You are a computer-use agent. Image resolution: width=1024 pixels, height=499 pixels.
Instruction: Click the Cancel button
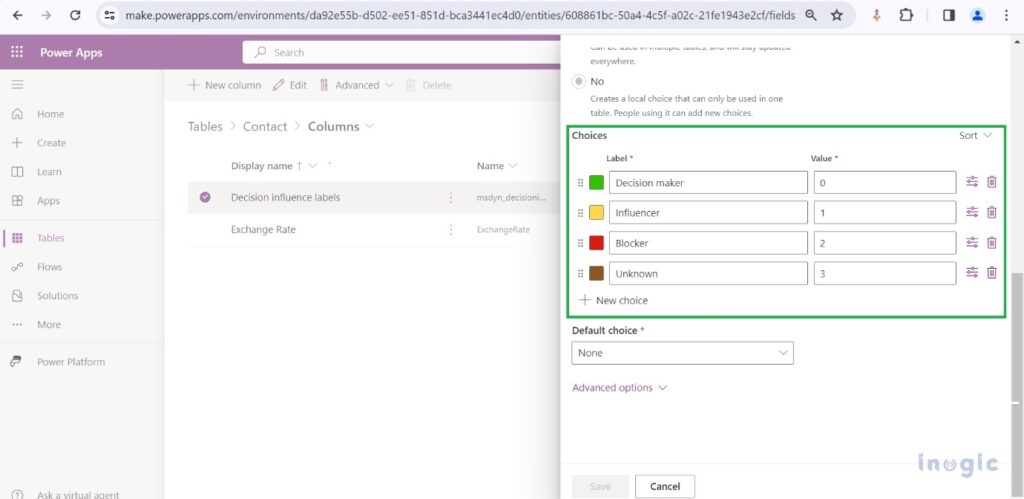point(664,486)
